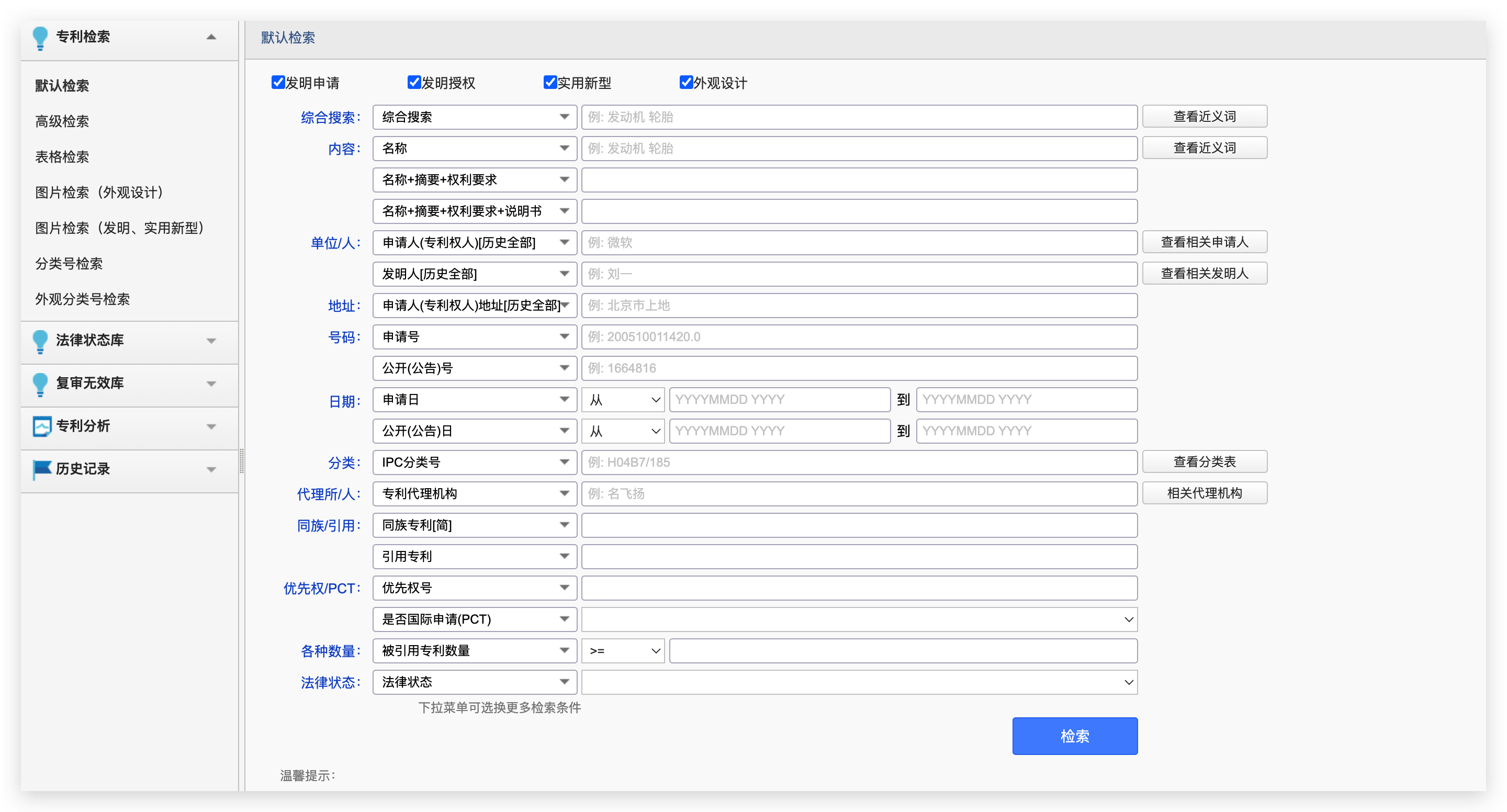Click the 法律状态库 lightbulb icon
The height and width of the screenshot is (812, 1507).
click(x=40, y=341)
